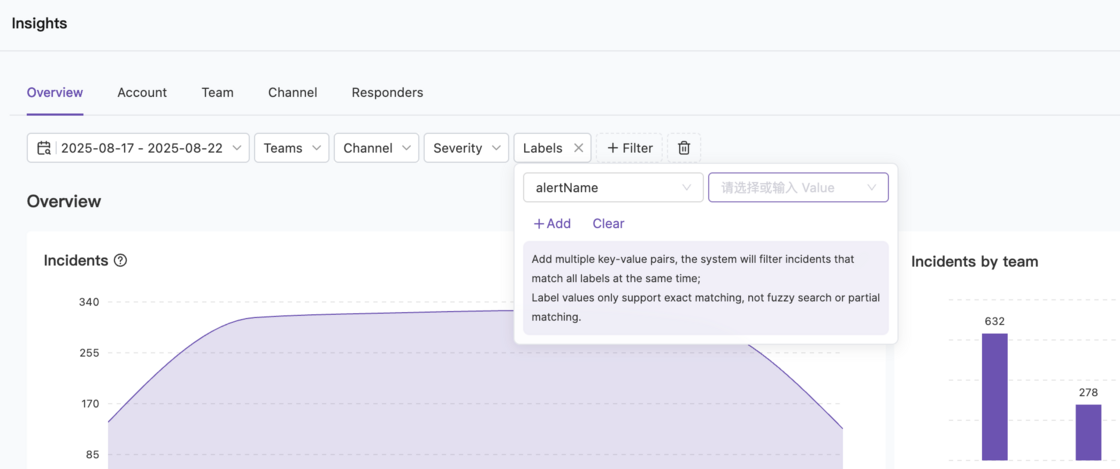The width and height of the screenshot is (1120, 469).
Task: Open the alertName key dropdown
Action: click(x=612, y=187)
